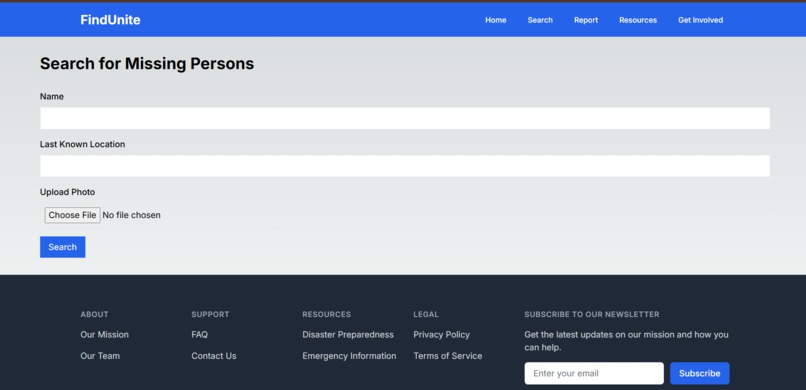Click the LEGAL footer heading

(426, 314)
